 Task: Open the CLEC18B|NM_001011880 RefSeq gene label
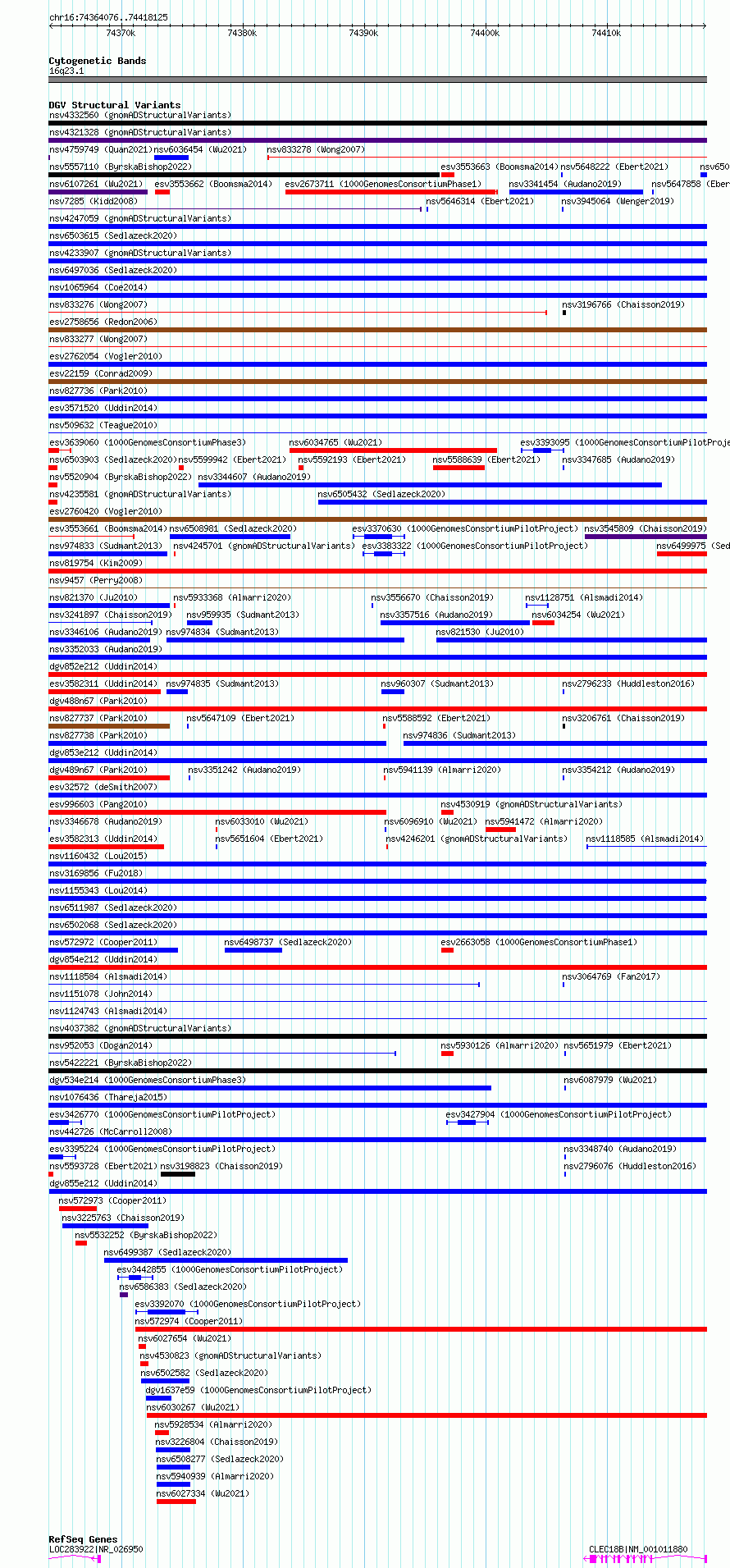(x=638, y=1549)
